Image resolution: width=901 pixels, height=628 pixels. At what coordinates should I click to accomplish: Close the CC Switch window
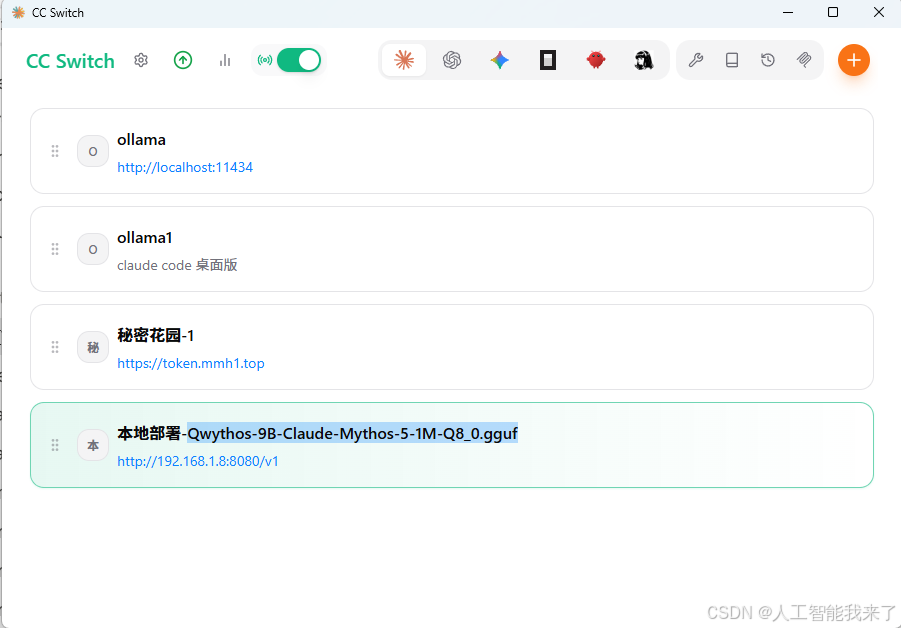click(x=879, y=12)
